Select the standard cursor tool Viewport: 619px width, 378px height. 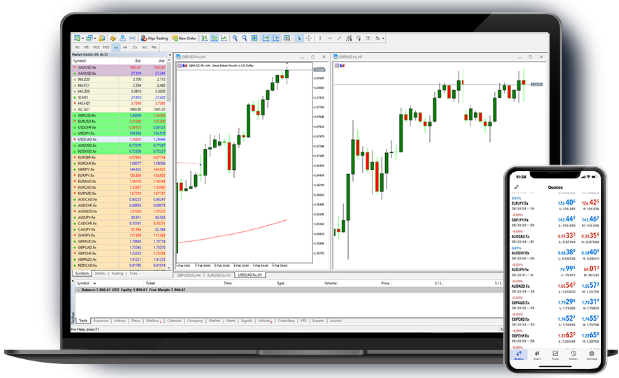coord(299,38)
